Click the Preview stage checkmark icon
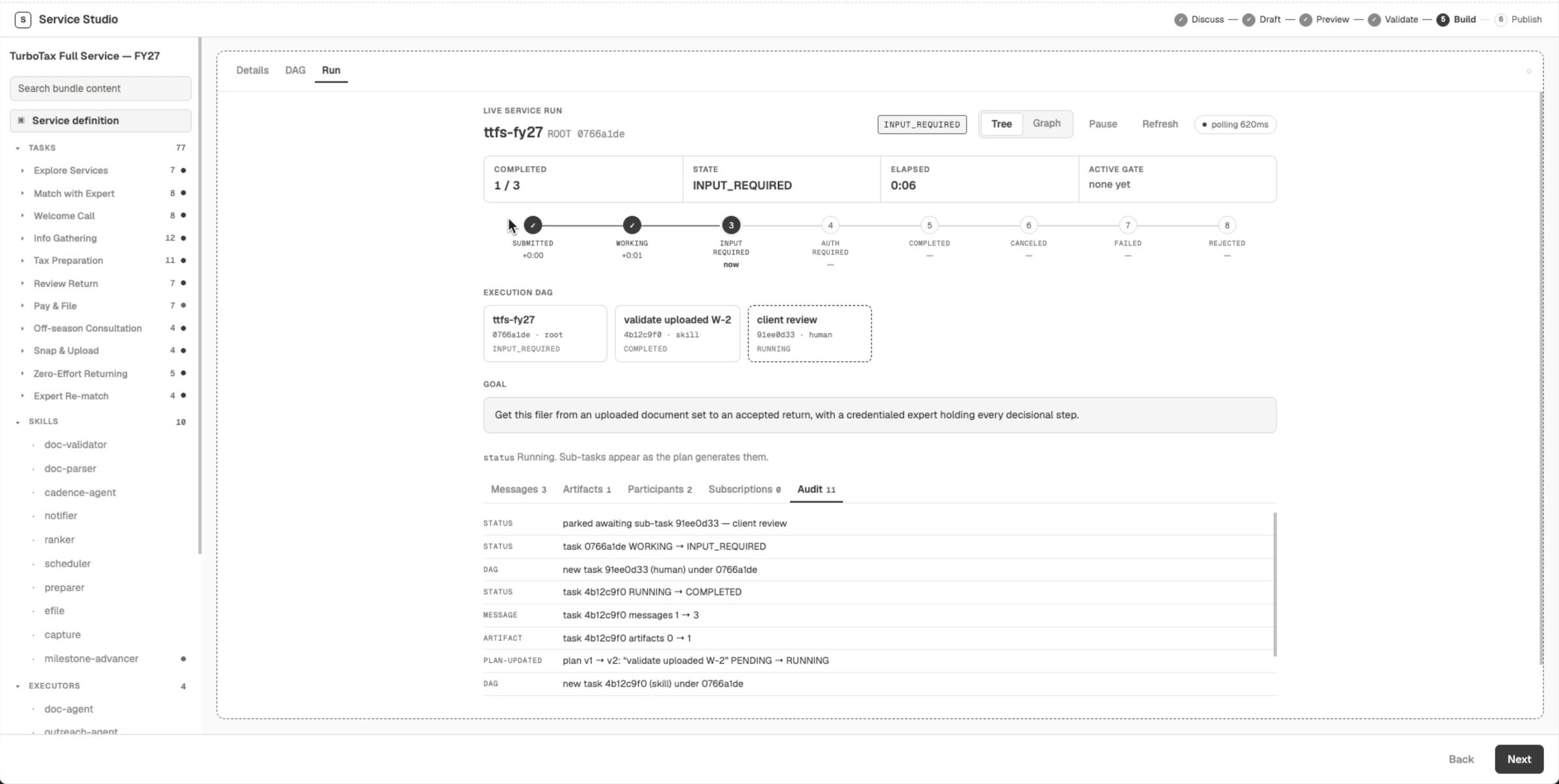1559x784 pixels. (1306, 19)
